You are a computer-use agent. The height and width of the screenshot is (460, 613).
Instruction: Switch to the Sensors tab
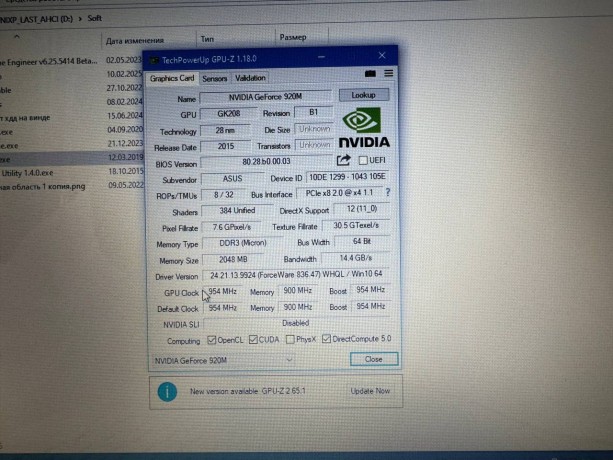coord(214,78)
